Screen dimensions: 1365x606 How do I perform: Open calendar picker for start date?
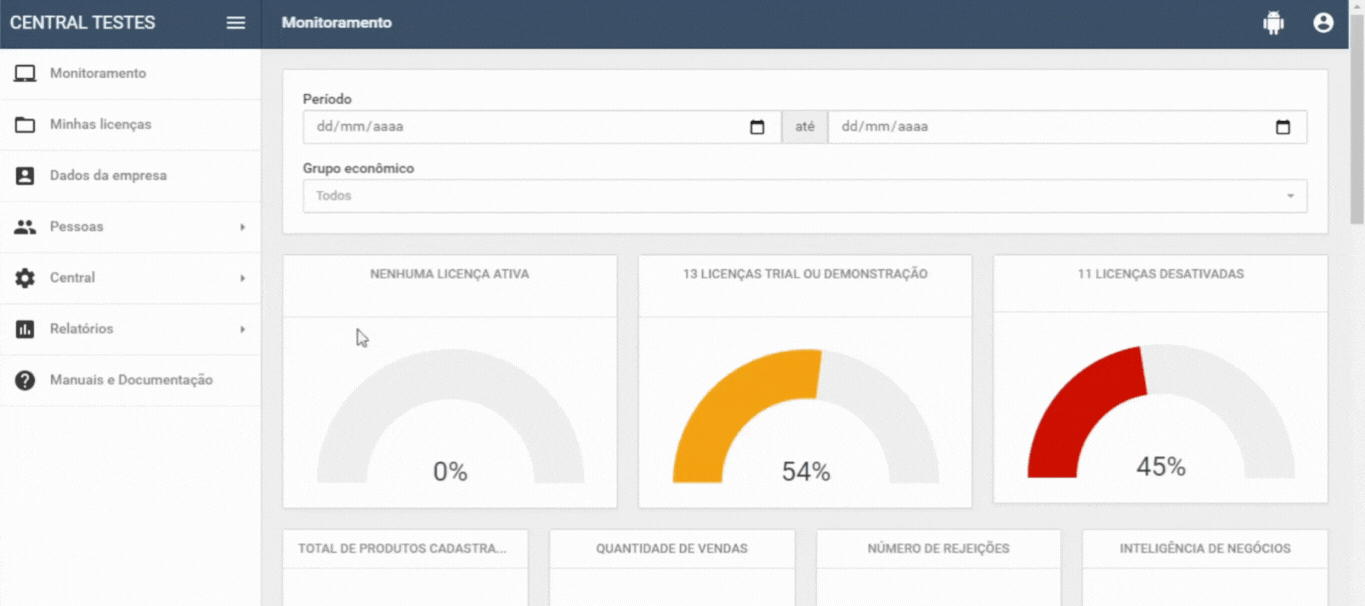(x=757, y=127)
